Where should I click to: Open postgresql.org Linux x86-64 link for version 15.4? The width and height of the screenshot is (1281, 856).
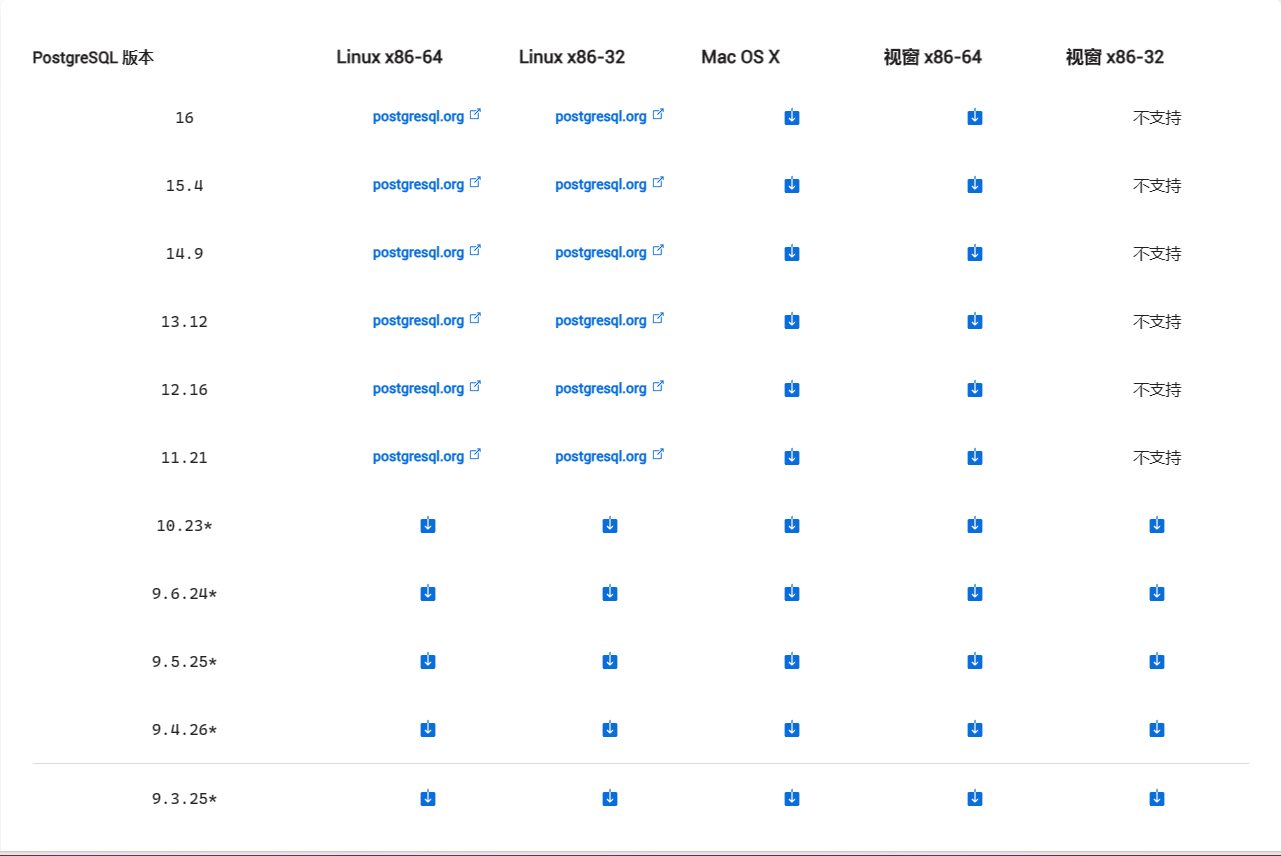pos(427,184)
